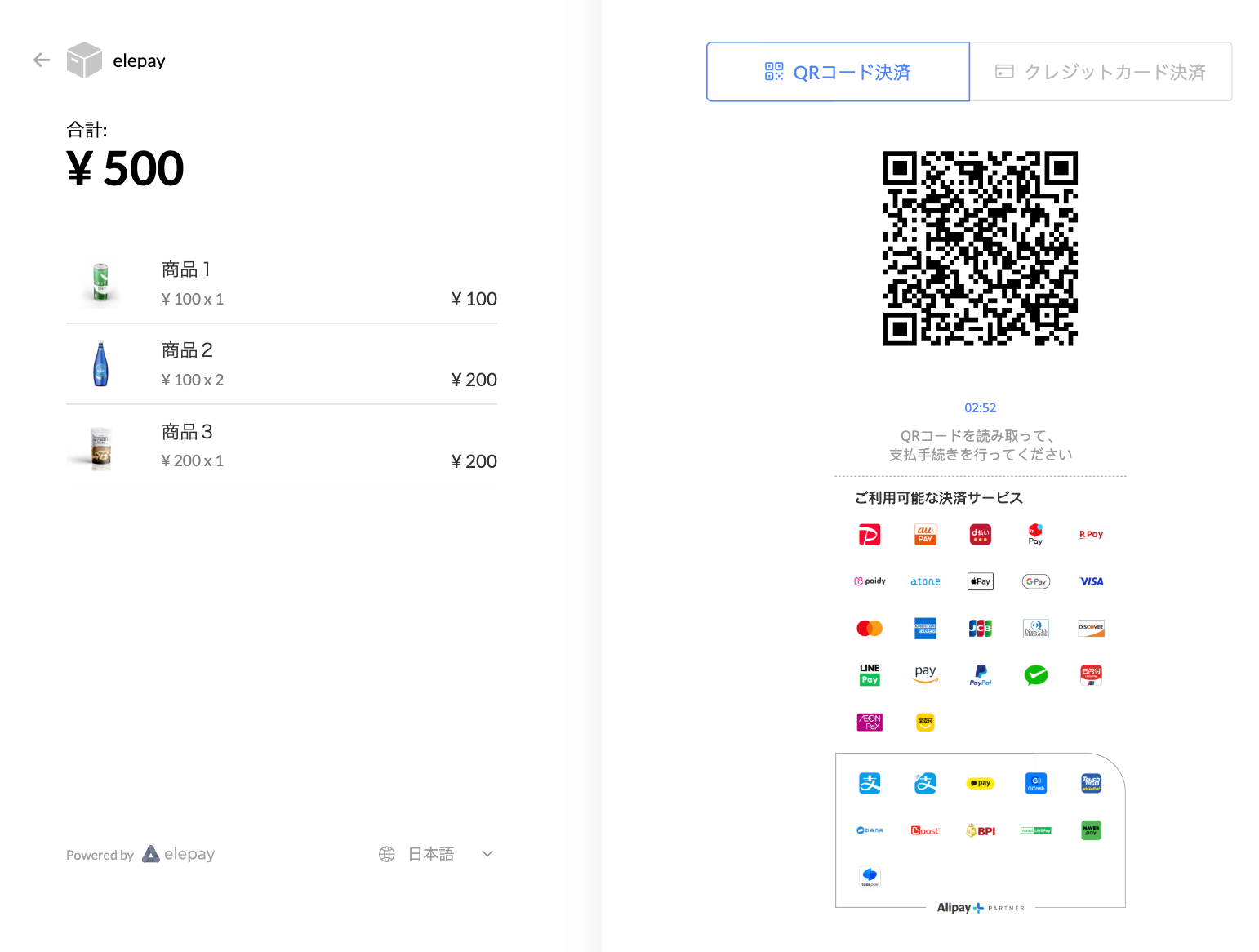Click the payment QR code image

[x=981, y=248]
